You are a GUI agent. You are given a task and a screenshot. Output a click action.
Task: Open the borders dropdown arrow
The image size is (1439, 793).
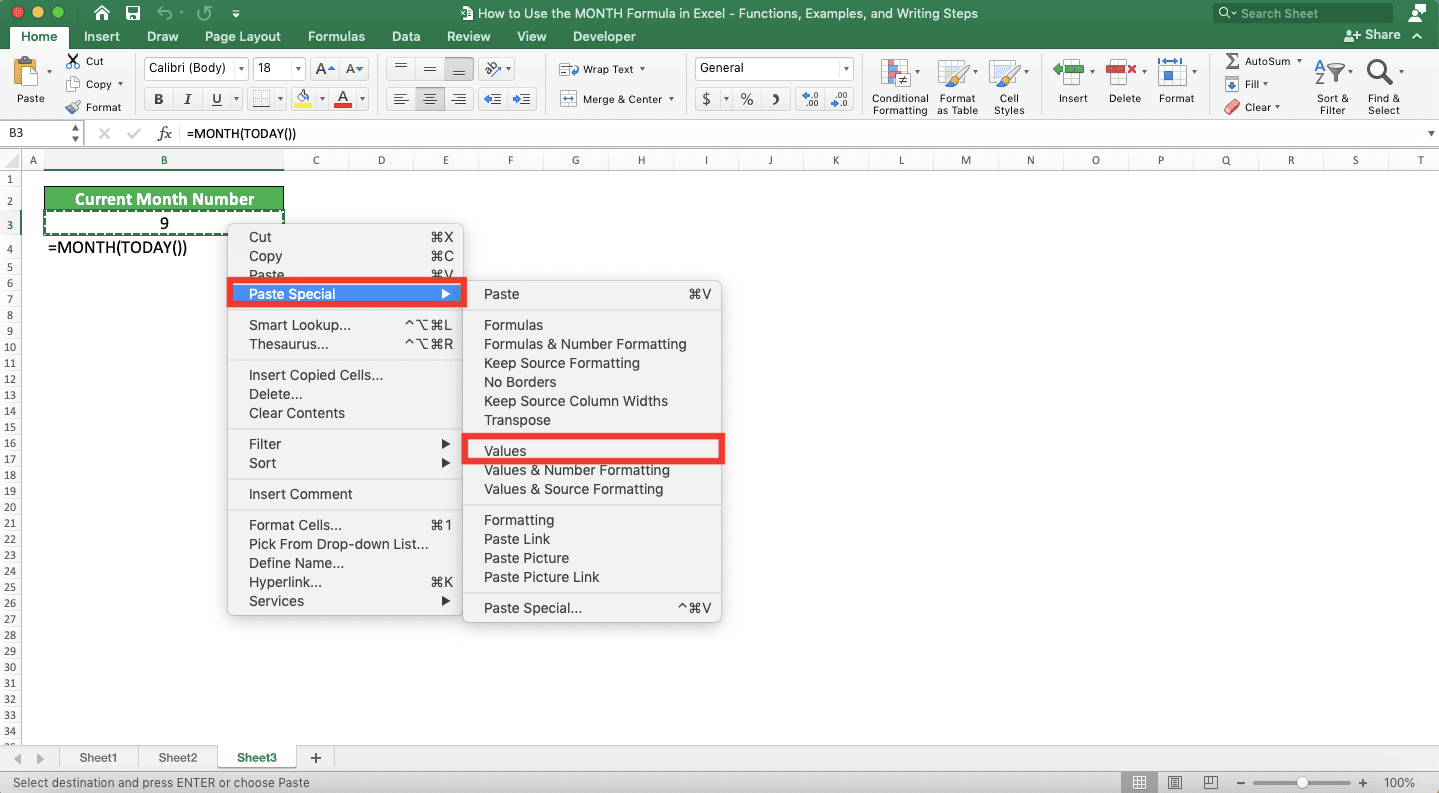coord(280,99)
